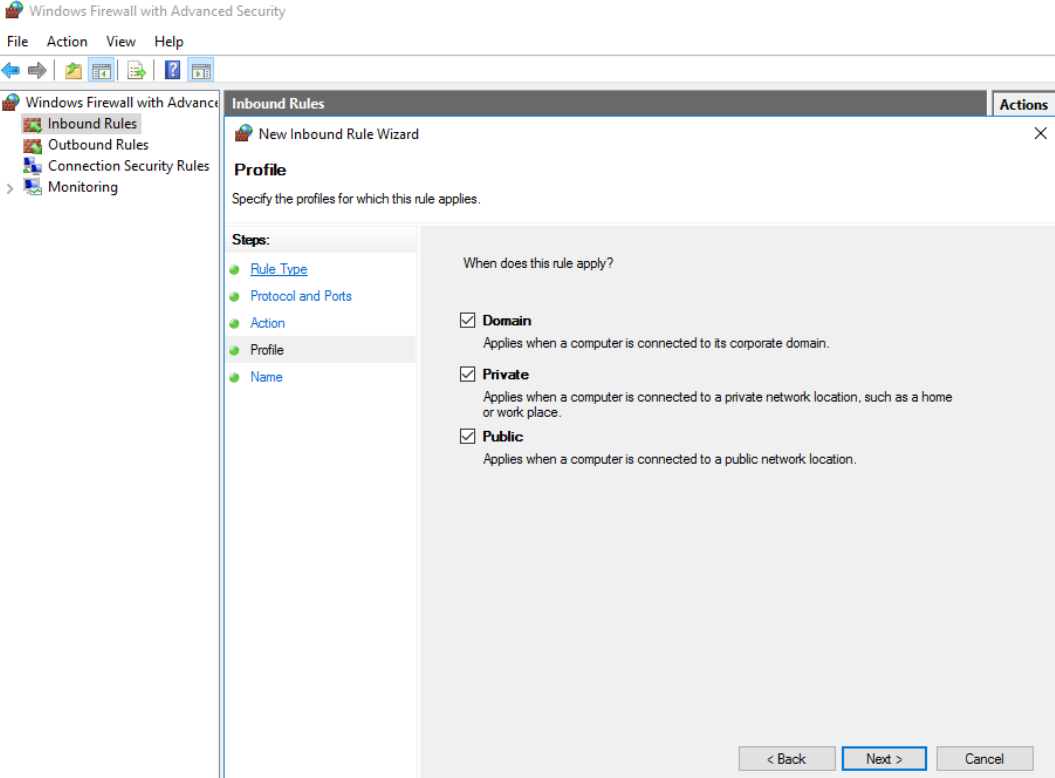
Task: Select the Outbound Rules brick wall icon
Action: 33,145
